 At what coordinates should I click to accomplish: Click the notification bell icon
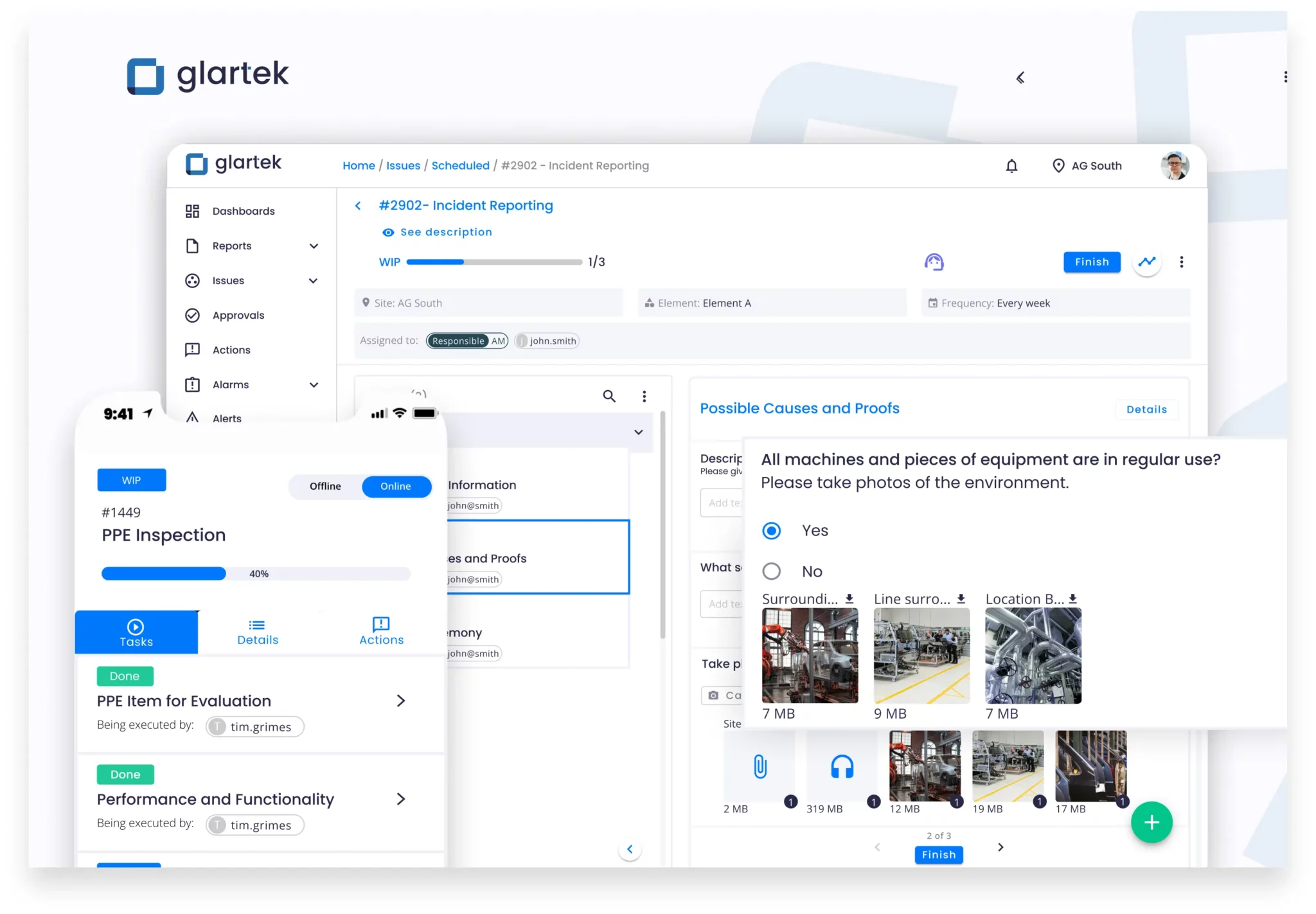[1011, 166]
